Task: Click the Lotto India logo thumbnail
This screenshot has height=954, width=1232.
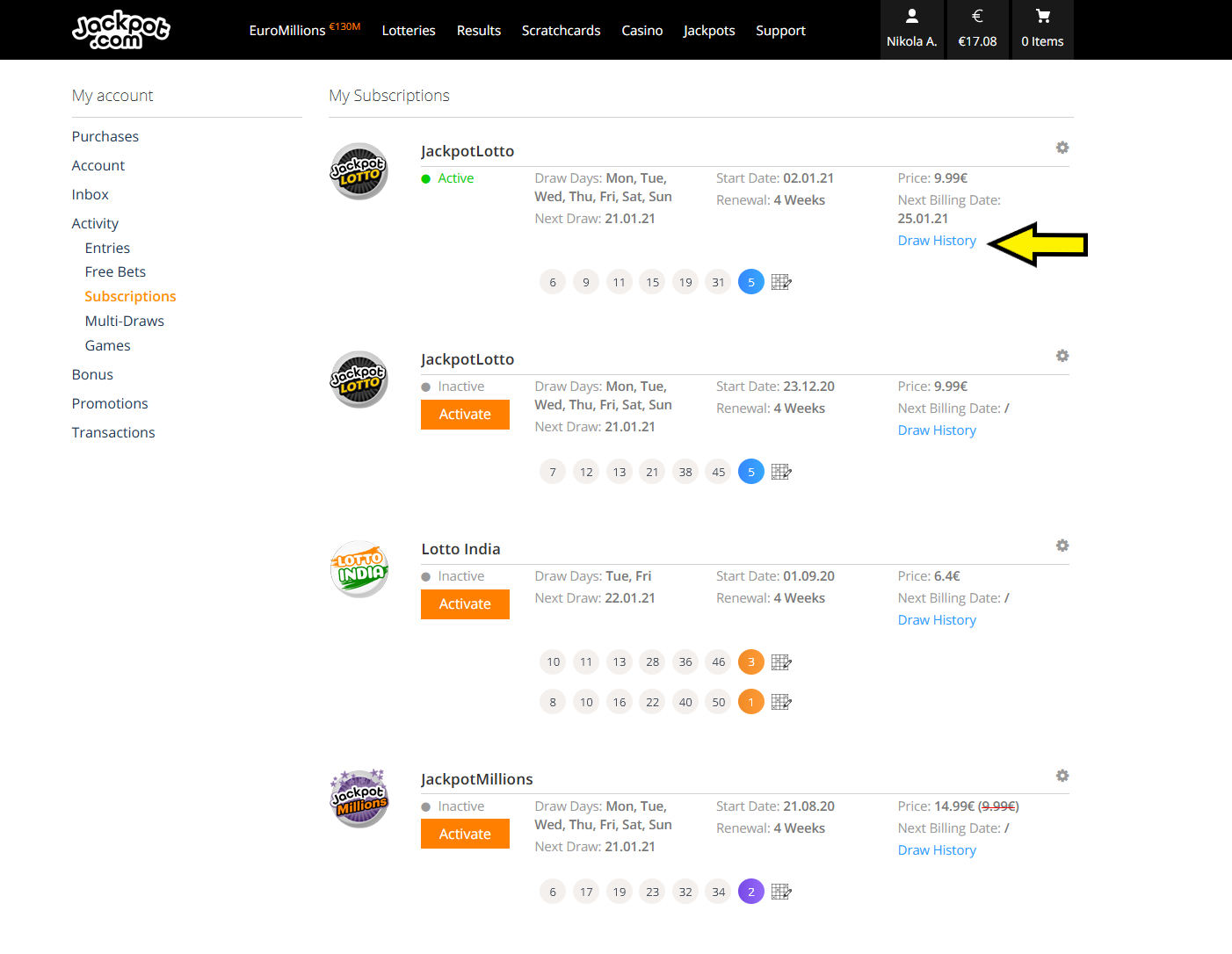Action: [359, 569]
